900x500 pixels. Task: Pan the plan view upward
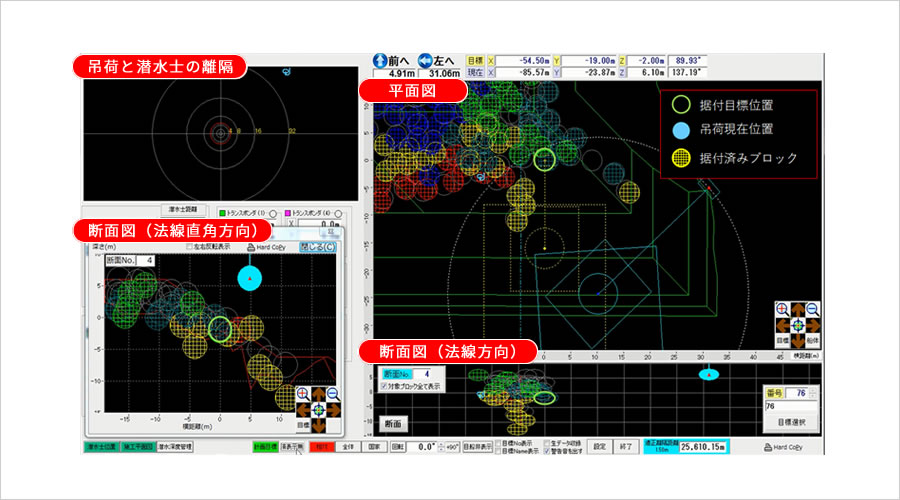click(x=798, y=311)
